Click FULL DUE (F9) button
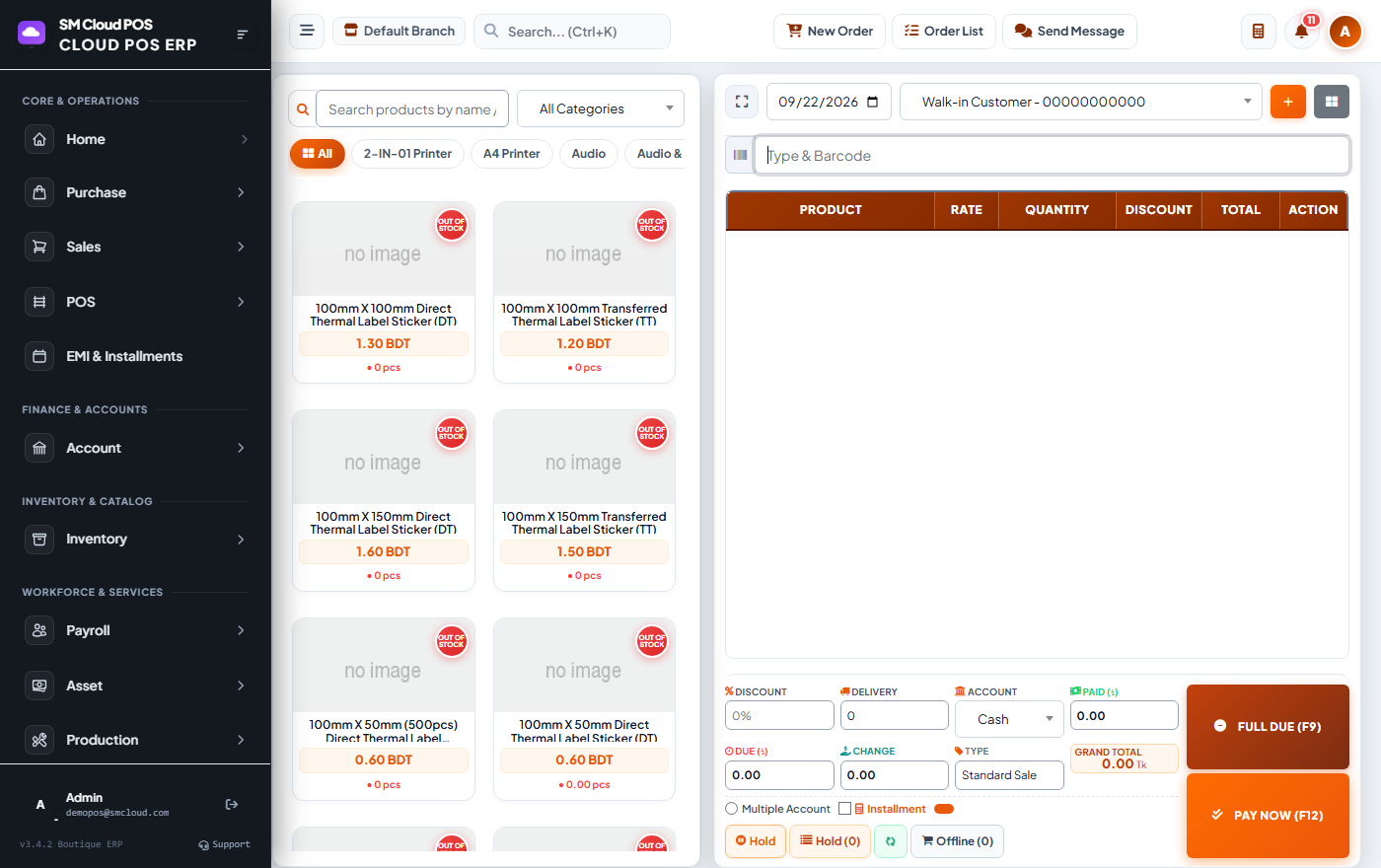Viewport: 1381px width, 868px height. [x=1268, y=727]
